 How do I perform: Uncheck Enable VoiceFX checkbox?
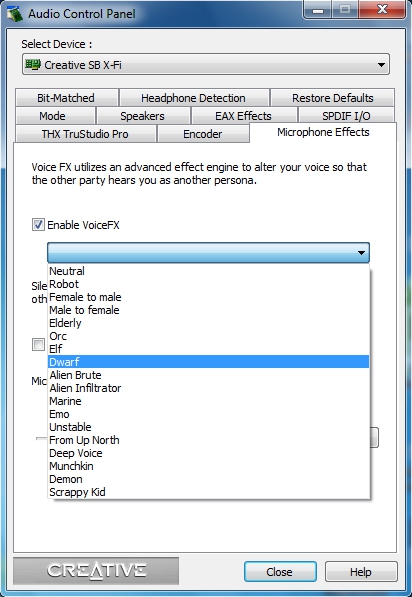(38, 225)
